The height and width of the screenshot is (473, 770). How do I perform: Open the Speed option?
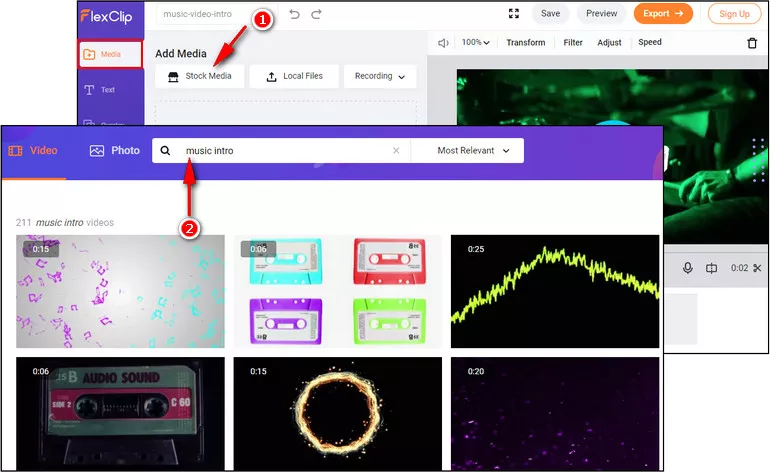tap(650, 42)
